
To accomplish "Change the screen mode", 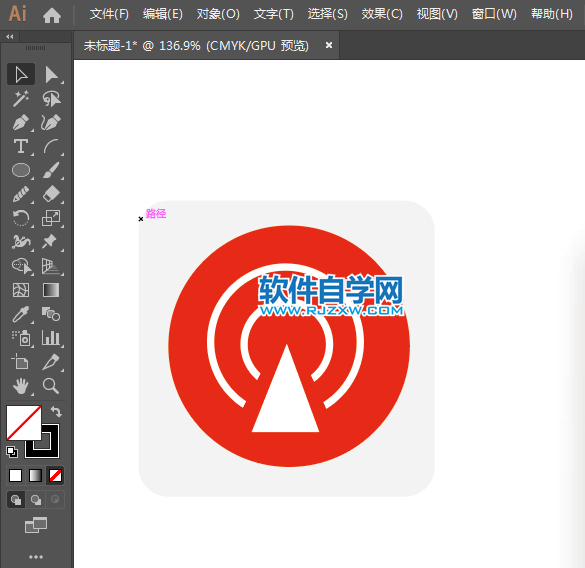I will tap(36, 525).
